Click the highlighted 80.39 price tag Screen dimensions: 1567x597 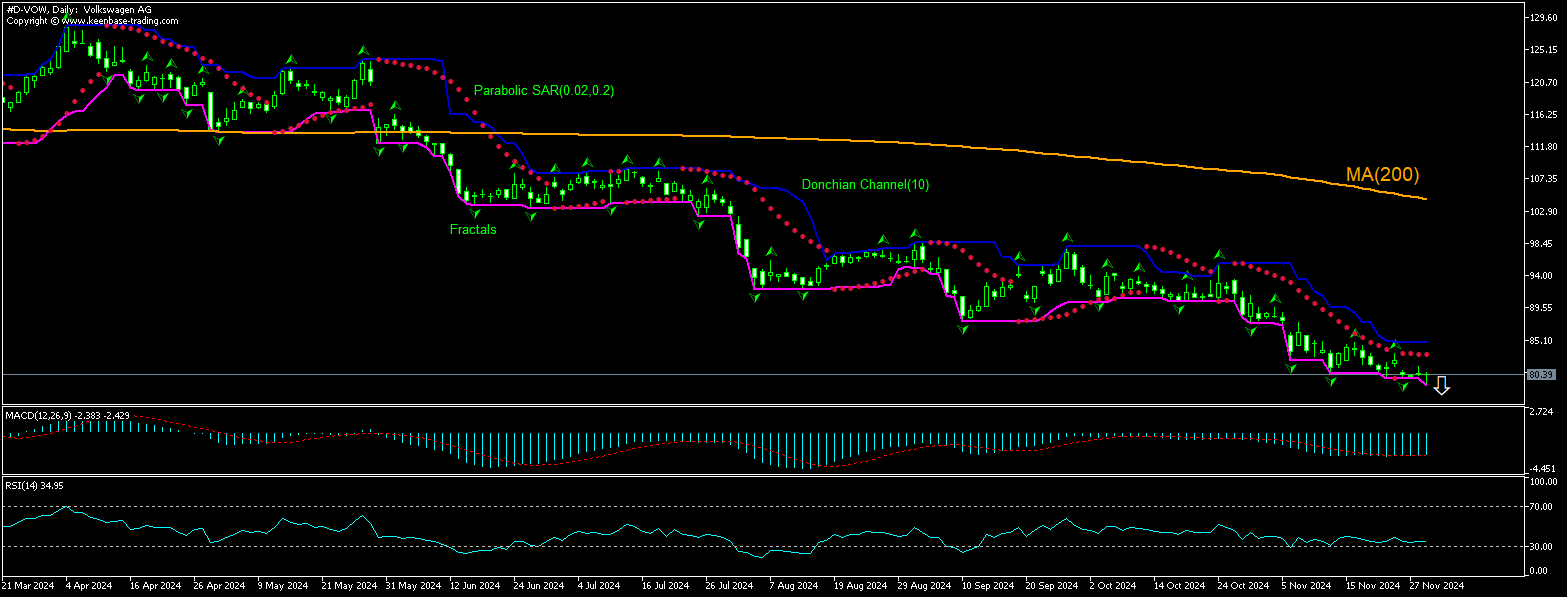pyautogui.click(x=1543, y=374)
